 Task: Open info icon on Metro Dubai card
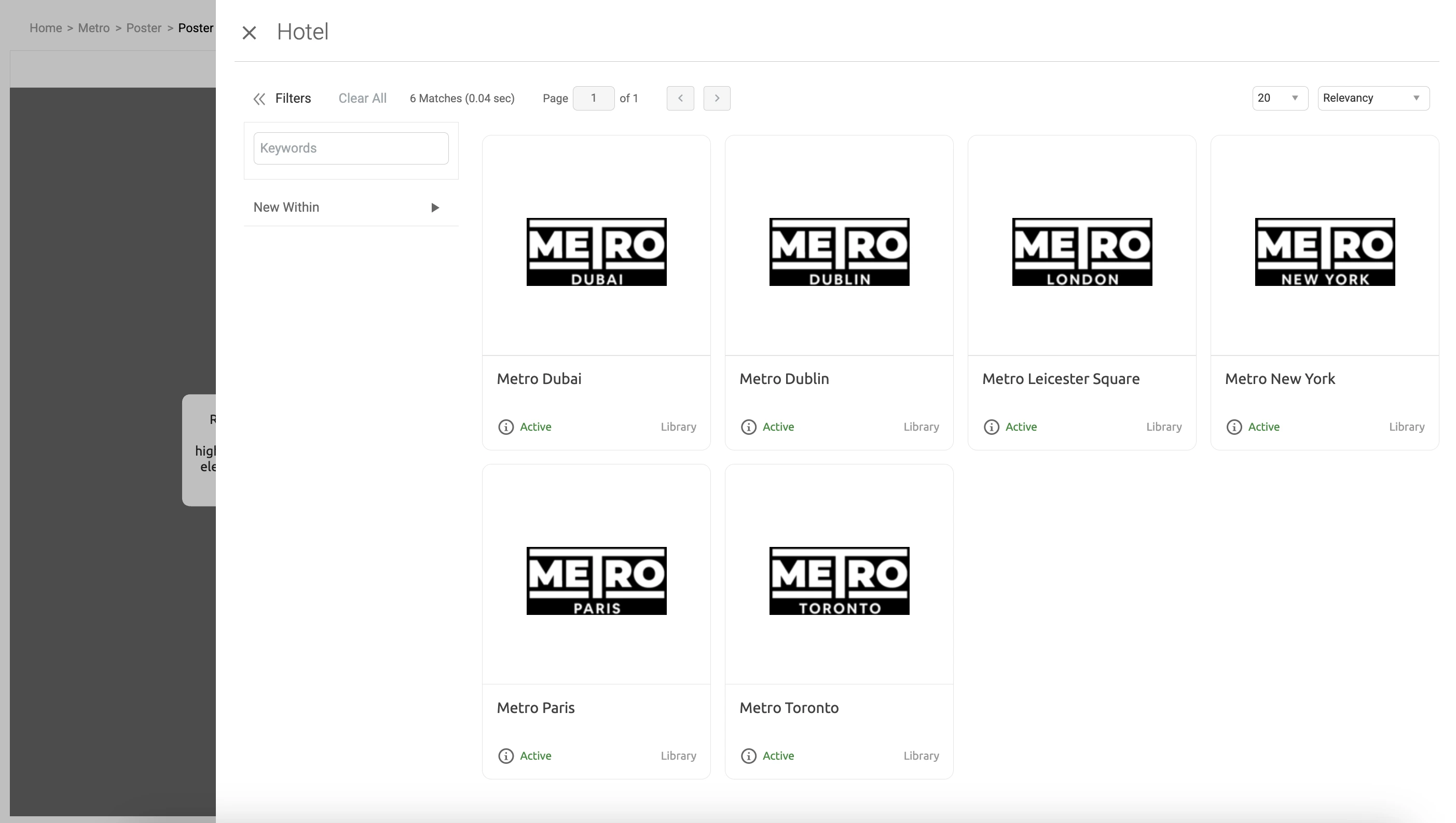[x=506, y=427]
